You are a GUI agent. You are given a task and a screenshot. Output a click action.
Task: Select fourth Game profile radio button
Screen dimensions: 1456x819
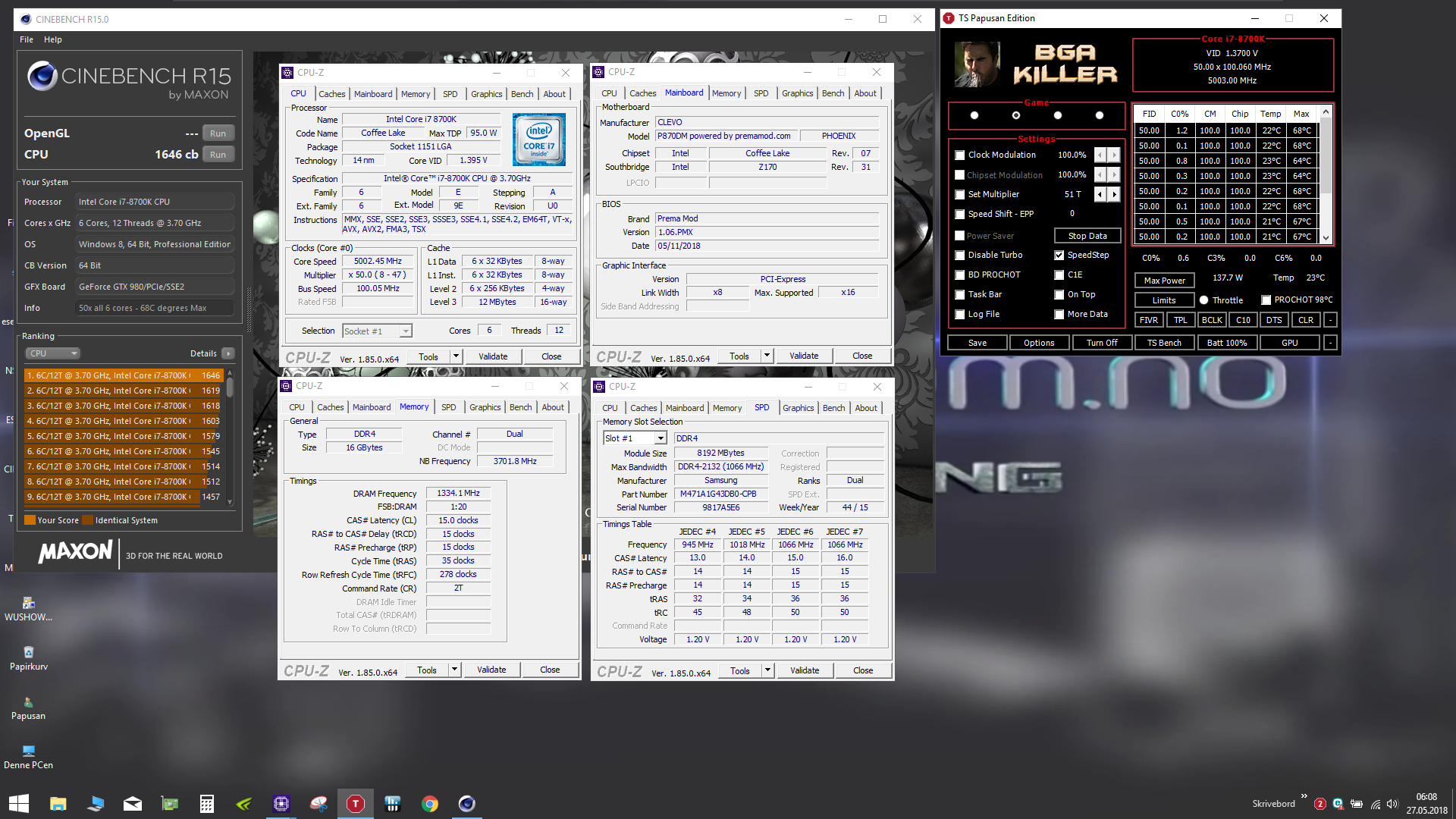point(1100,115)
